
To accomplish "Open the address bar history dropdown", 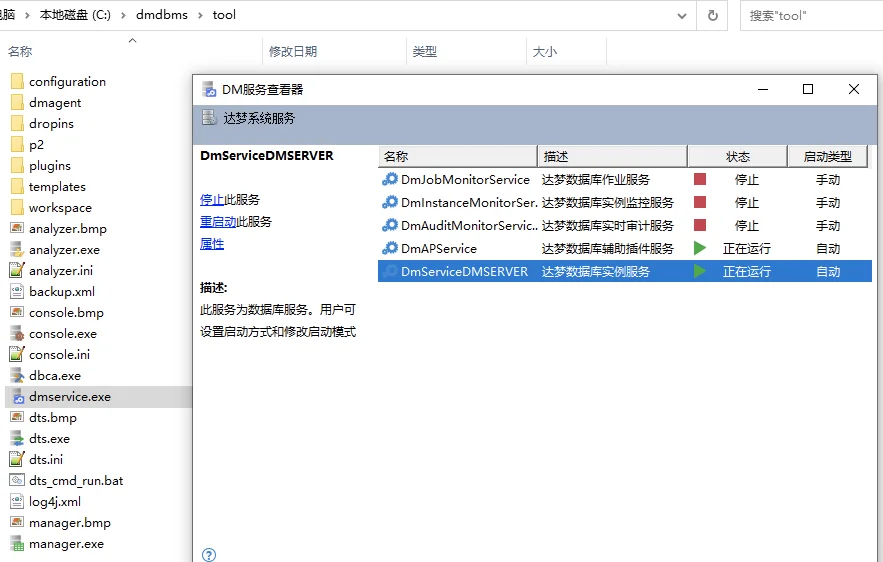I will pyautogui.click(x=682, y=16).
